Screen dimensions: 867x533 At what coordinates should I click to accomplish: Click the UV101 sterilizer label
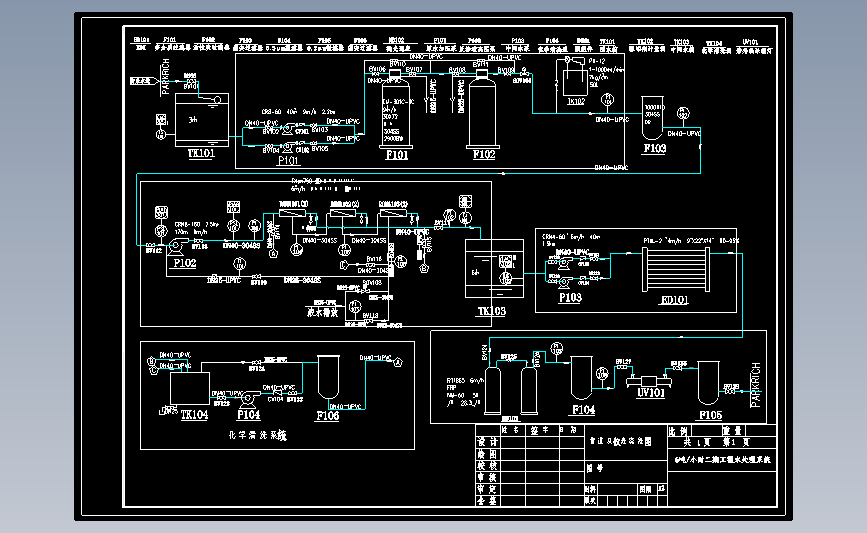coord(650,393)
